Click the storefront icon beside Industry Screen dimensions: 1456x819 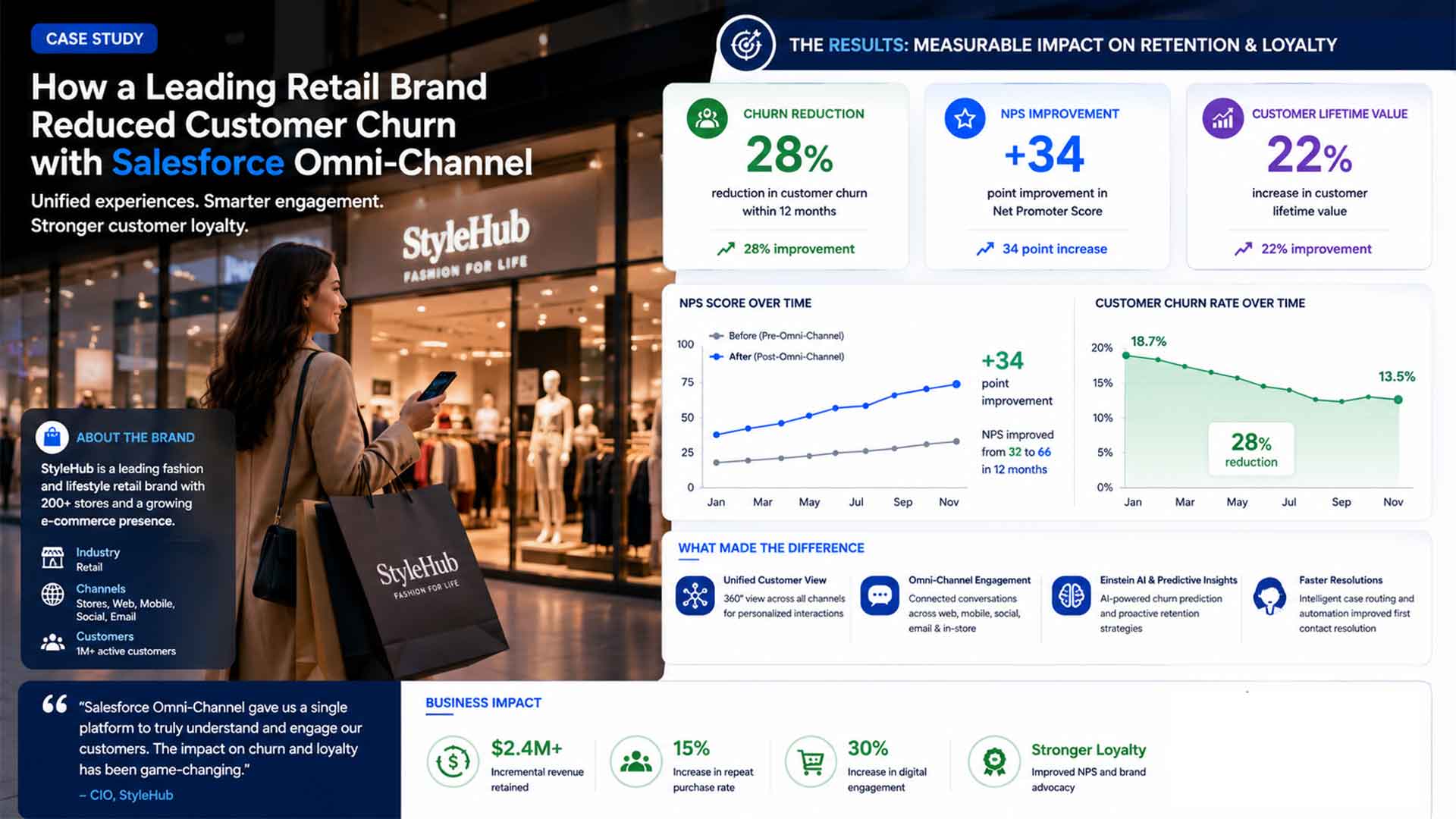click(52, 558)
